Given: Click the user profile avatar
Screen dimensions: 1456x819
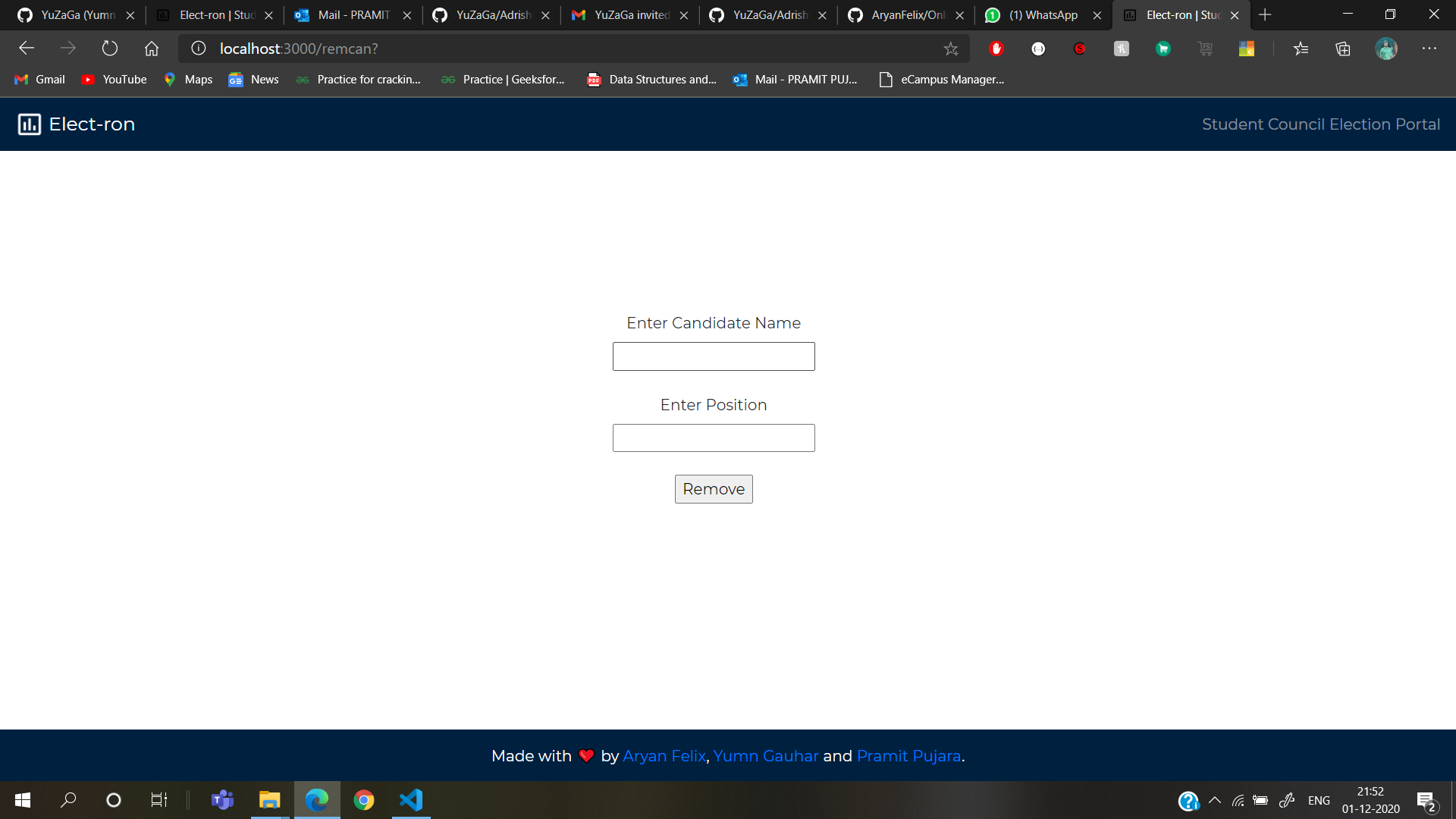Looking at the screenshot, I should (1386, 49).
